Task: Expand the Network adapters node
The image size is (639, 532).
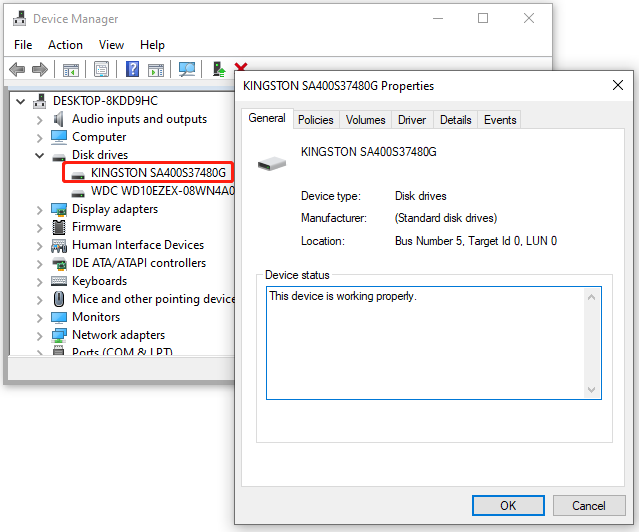Action: [x=40, y=336]
